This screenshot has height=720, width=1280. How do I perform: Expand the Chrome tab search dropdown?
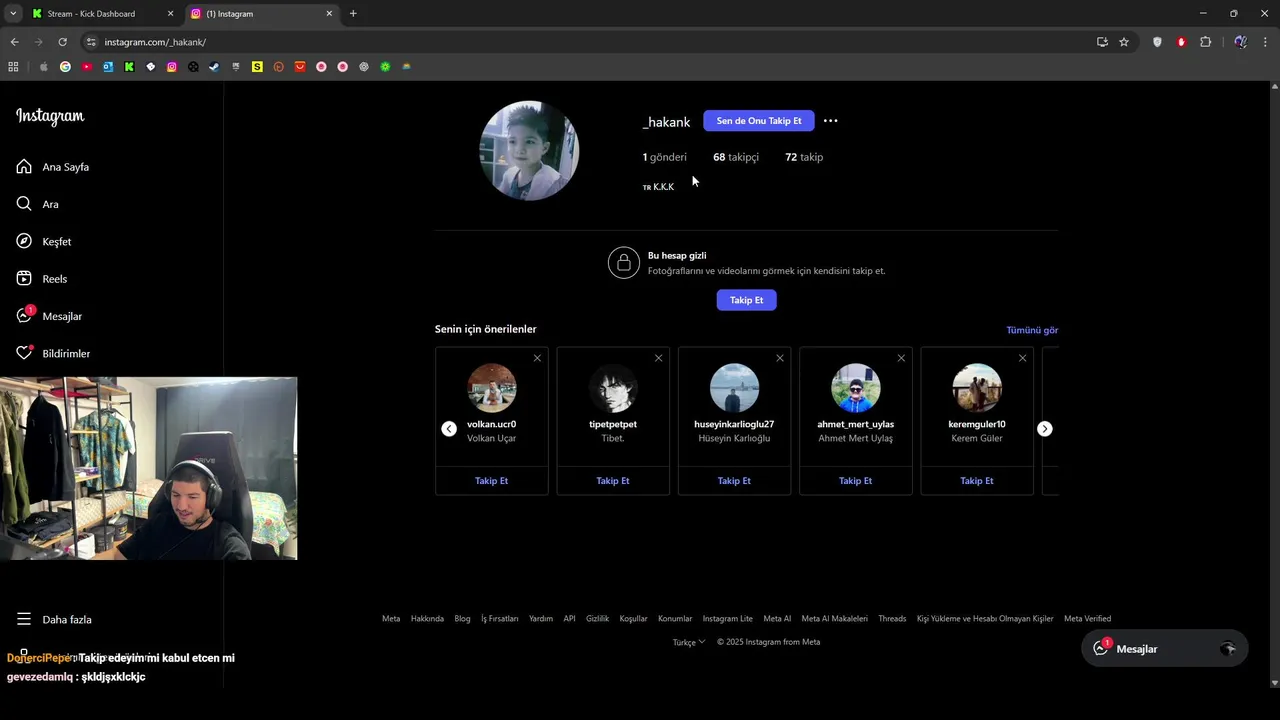[13, 14]
